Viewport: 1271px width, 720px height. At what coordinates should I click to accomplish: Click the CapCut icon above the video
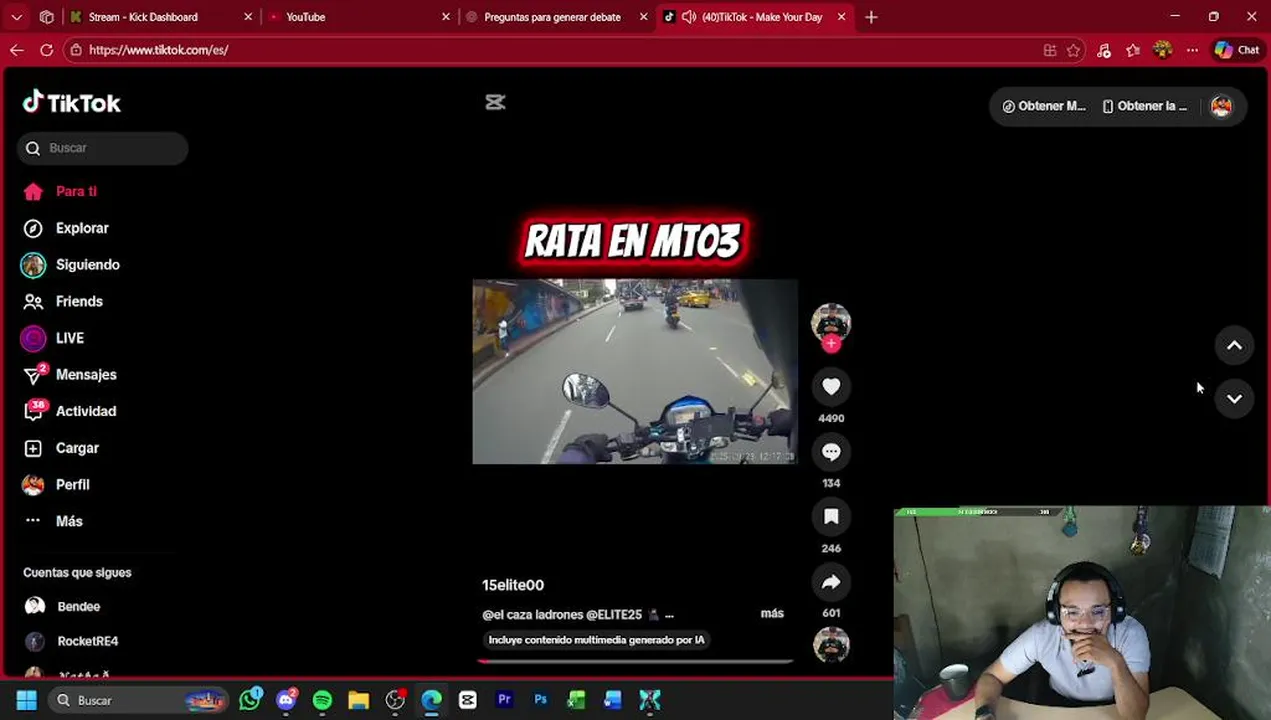pyautogui.click(x=495, y=102)
